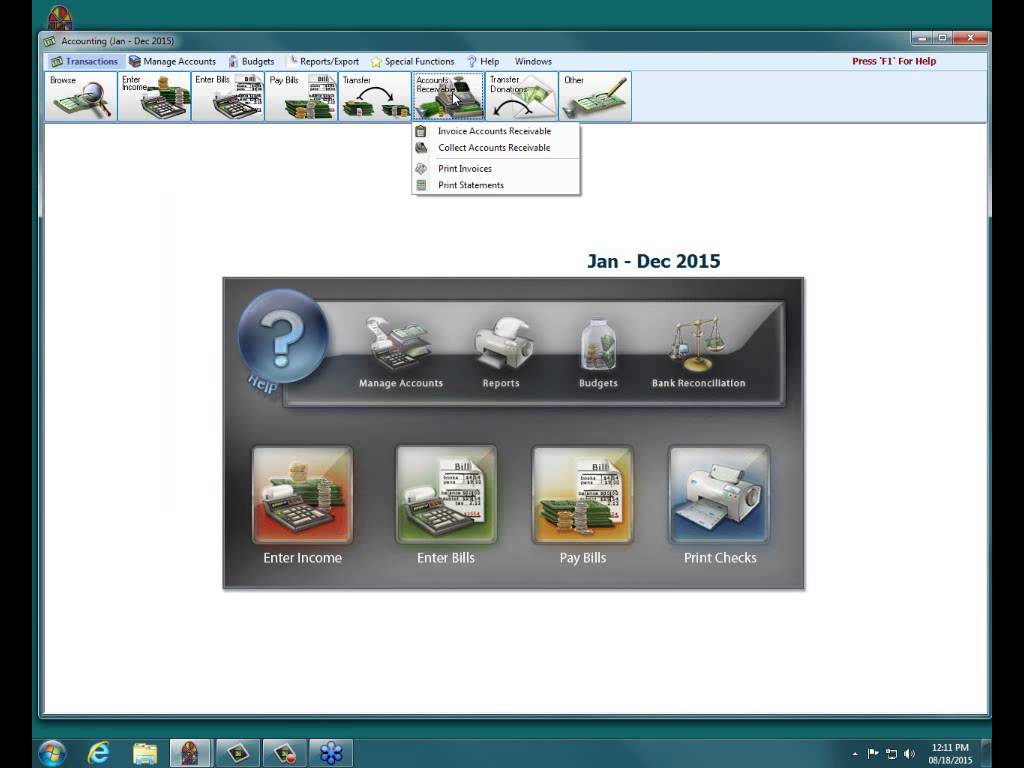This screenshot has width=1024, height=768.
Task: Select the Browse toolbar icon
Action: tap(79, 96)
